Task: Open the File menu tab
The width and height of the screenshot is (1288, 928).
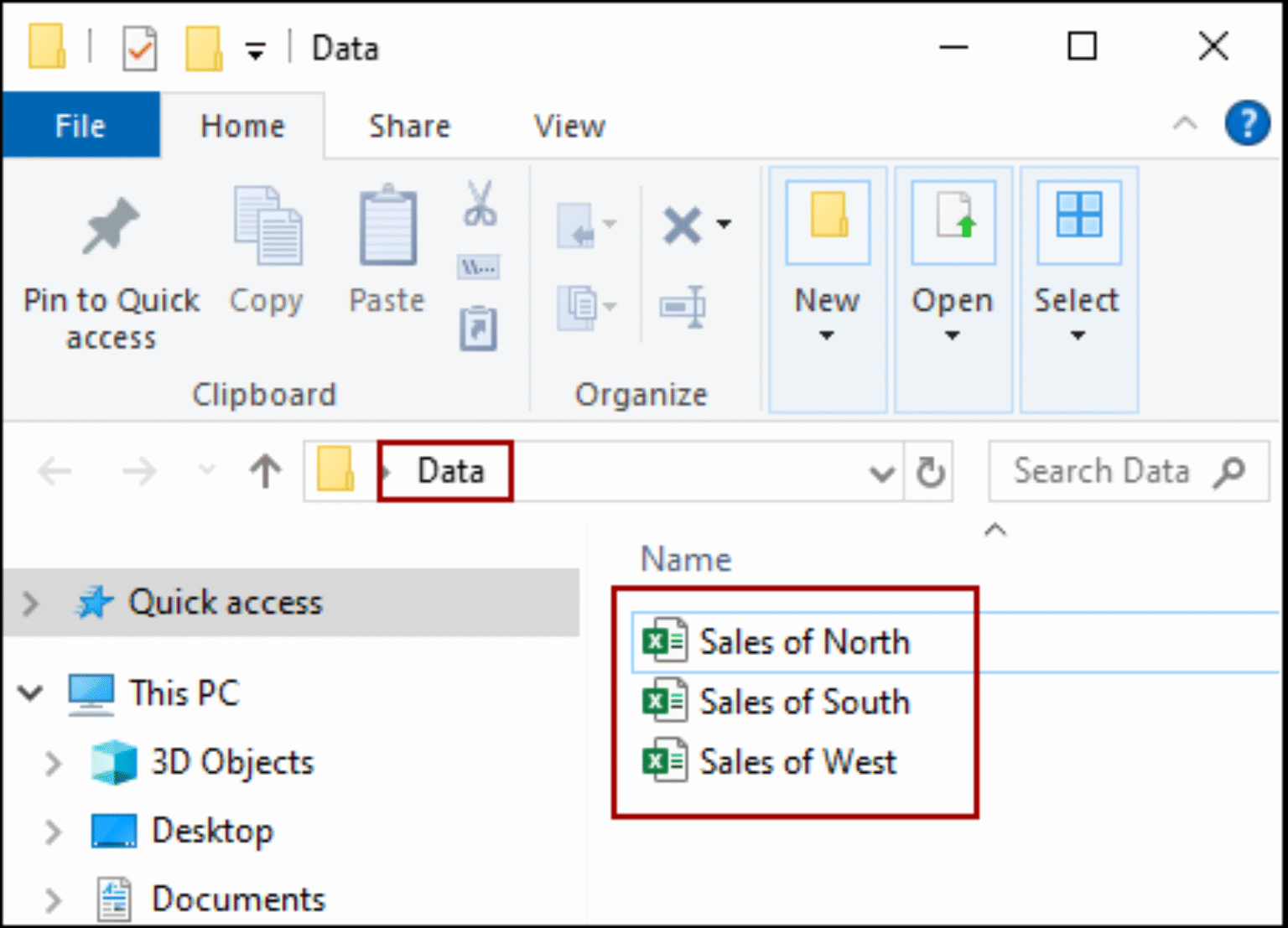Action: (x=80, y=126)
